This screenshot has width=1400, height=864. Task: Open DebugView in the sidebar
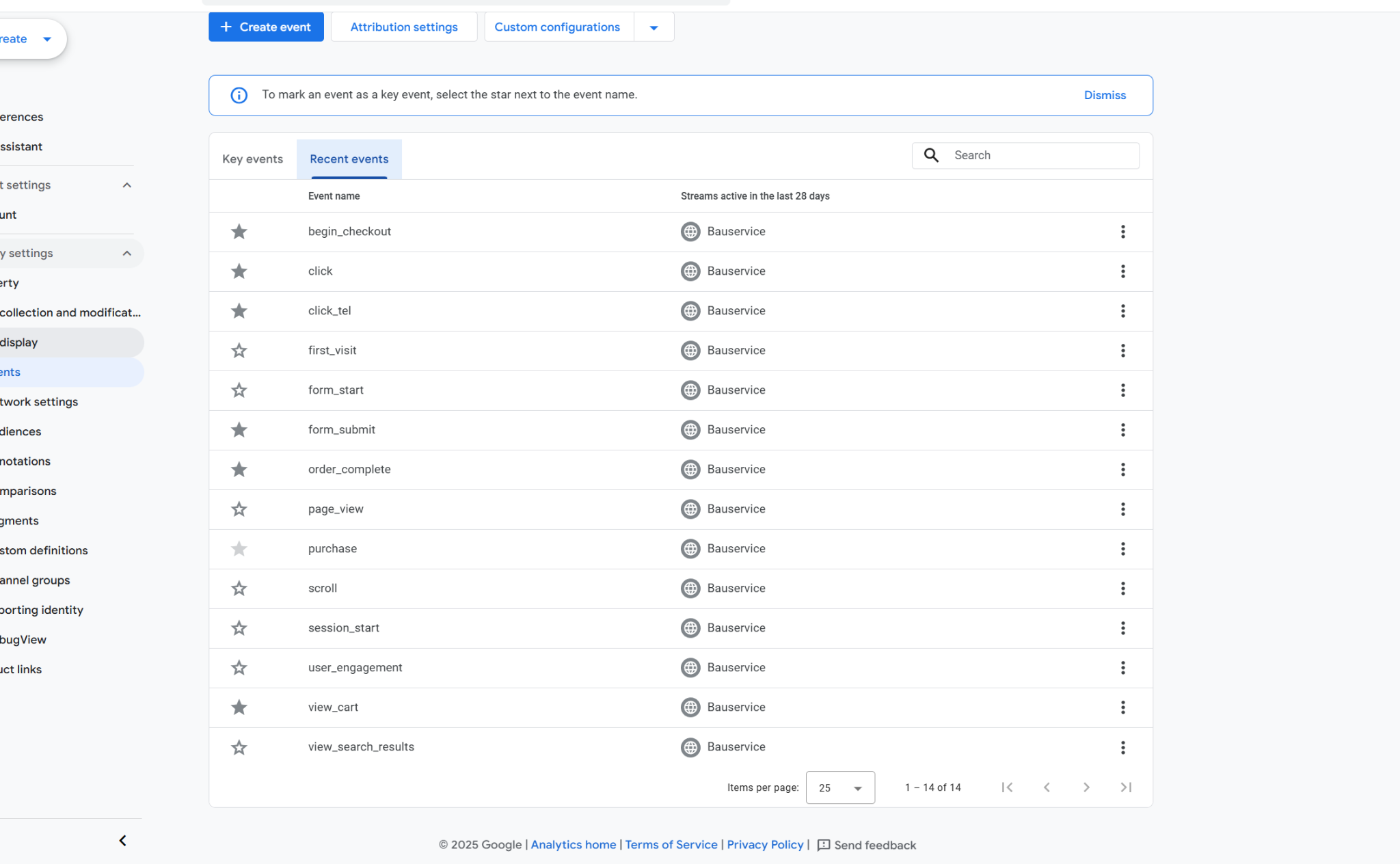click(23, 640)
